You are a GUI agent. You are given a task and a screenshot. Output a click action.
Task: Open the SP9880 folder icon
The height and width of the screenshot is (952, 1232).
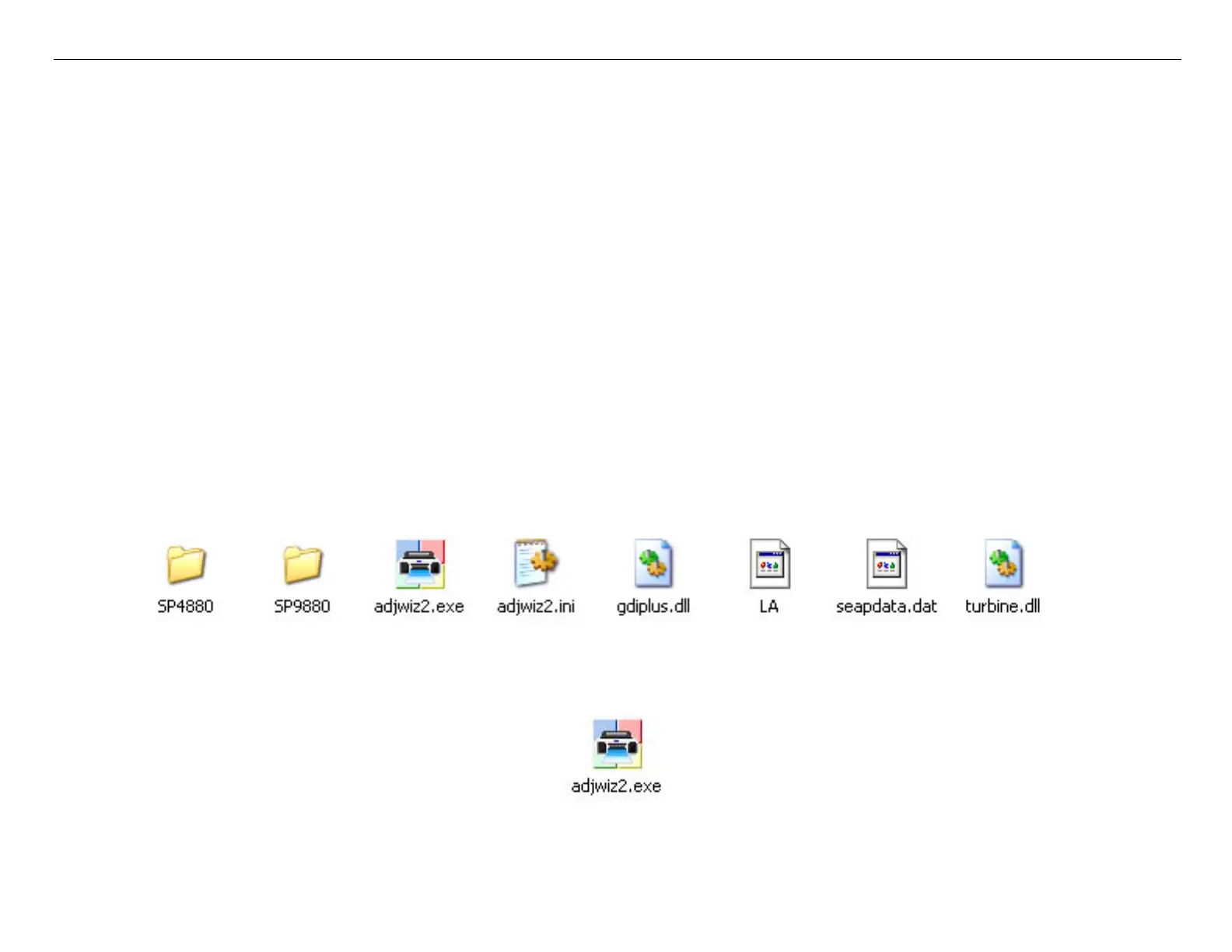(302, 564)
